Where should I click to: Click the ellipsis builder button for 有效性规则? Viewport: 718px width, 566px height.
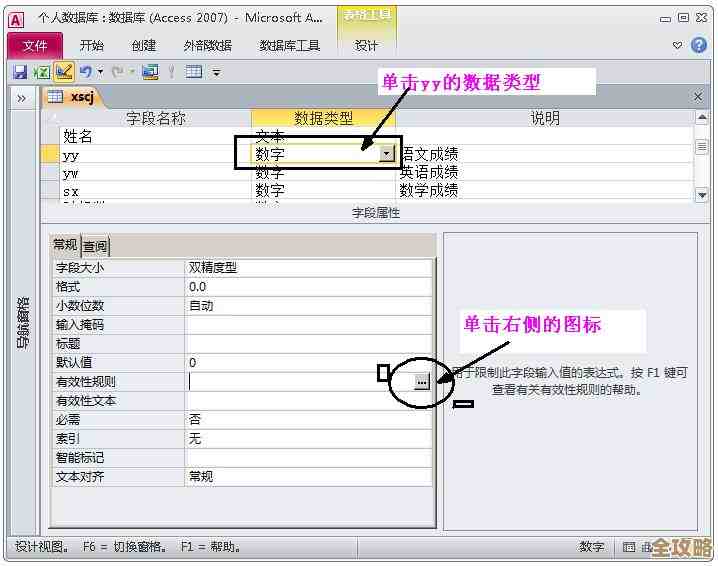click(422, 382)
